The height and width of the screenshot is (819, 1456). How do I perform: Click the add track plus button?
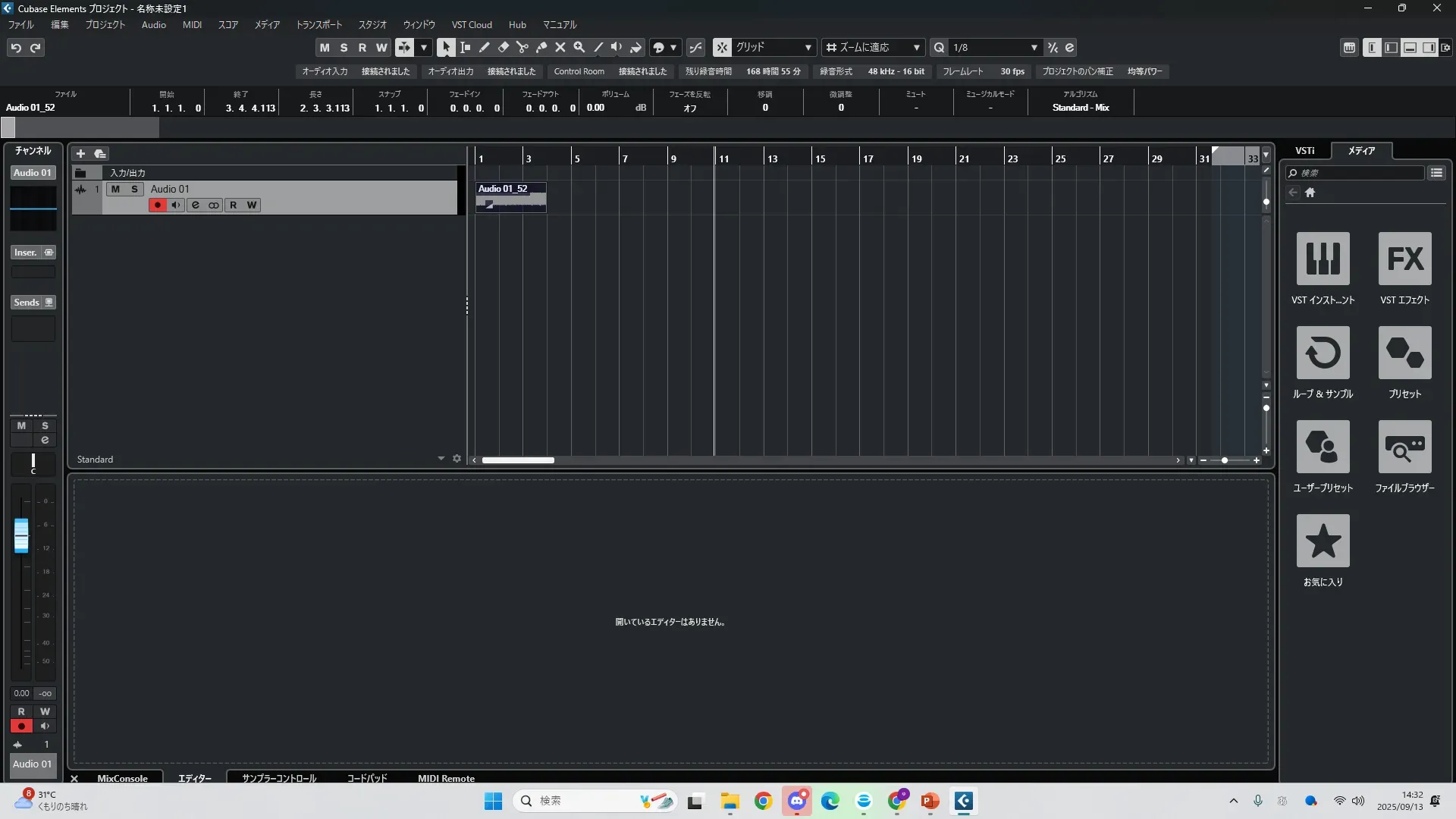tap(80, 153)
